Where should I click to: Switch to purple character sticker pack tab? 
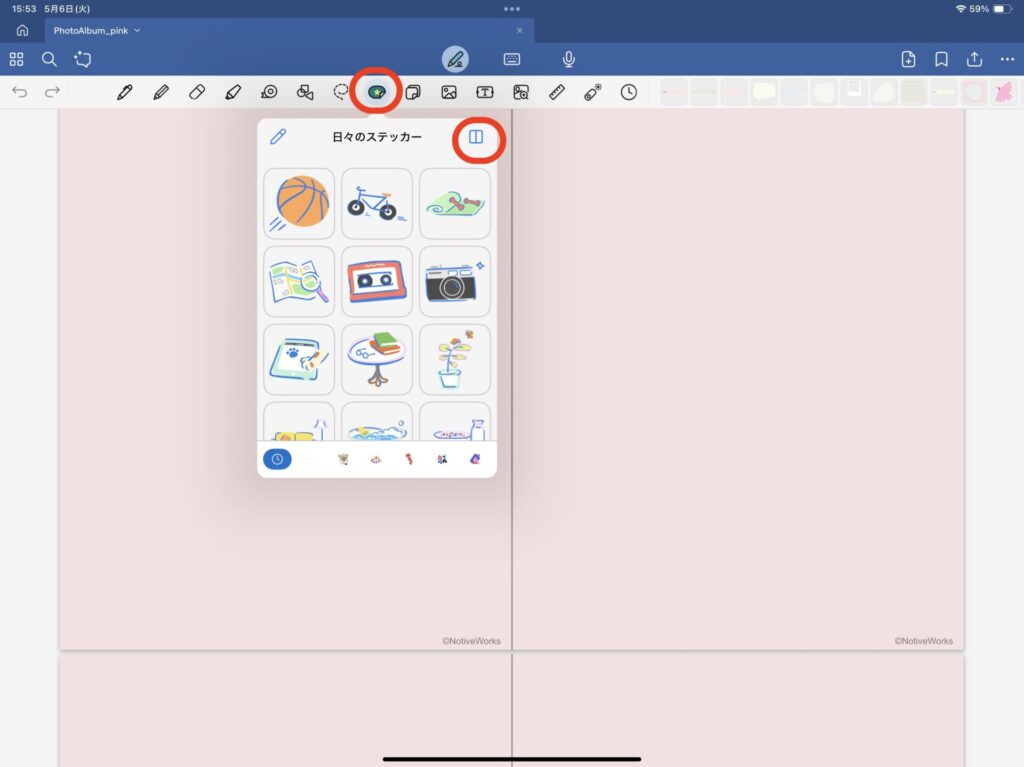pyautogui.click(x=475, y=459)
